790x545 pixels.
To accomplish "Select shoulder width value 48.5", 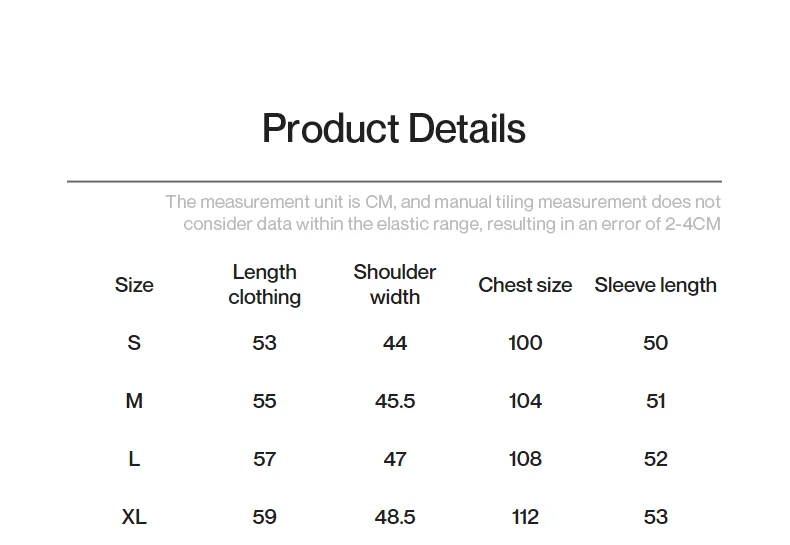I will pyautogui.click(x=395, y=517).
